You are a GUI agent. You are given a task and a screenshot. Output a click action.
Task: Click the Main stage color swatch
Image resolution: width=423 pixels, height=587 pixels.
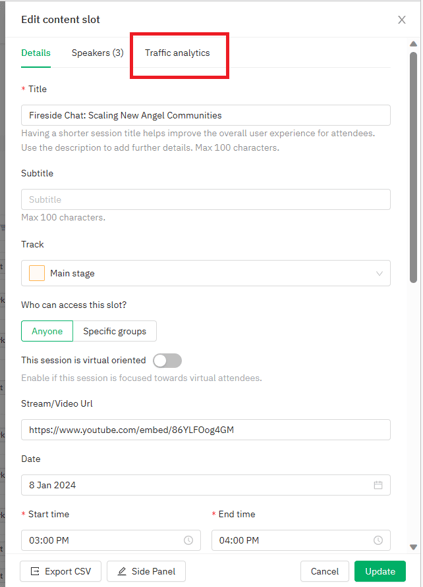pos(37,273)
